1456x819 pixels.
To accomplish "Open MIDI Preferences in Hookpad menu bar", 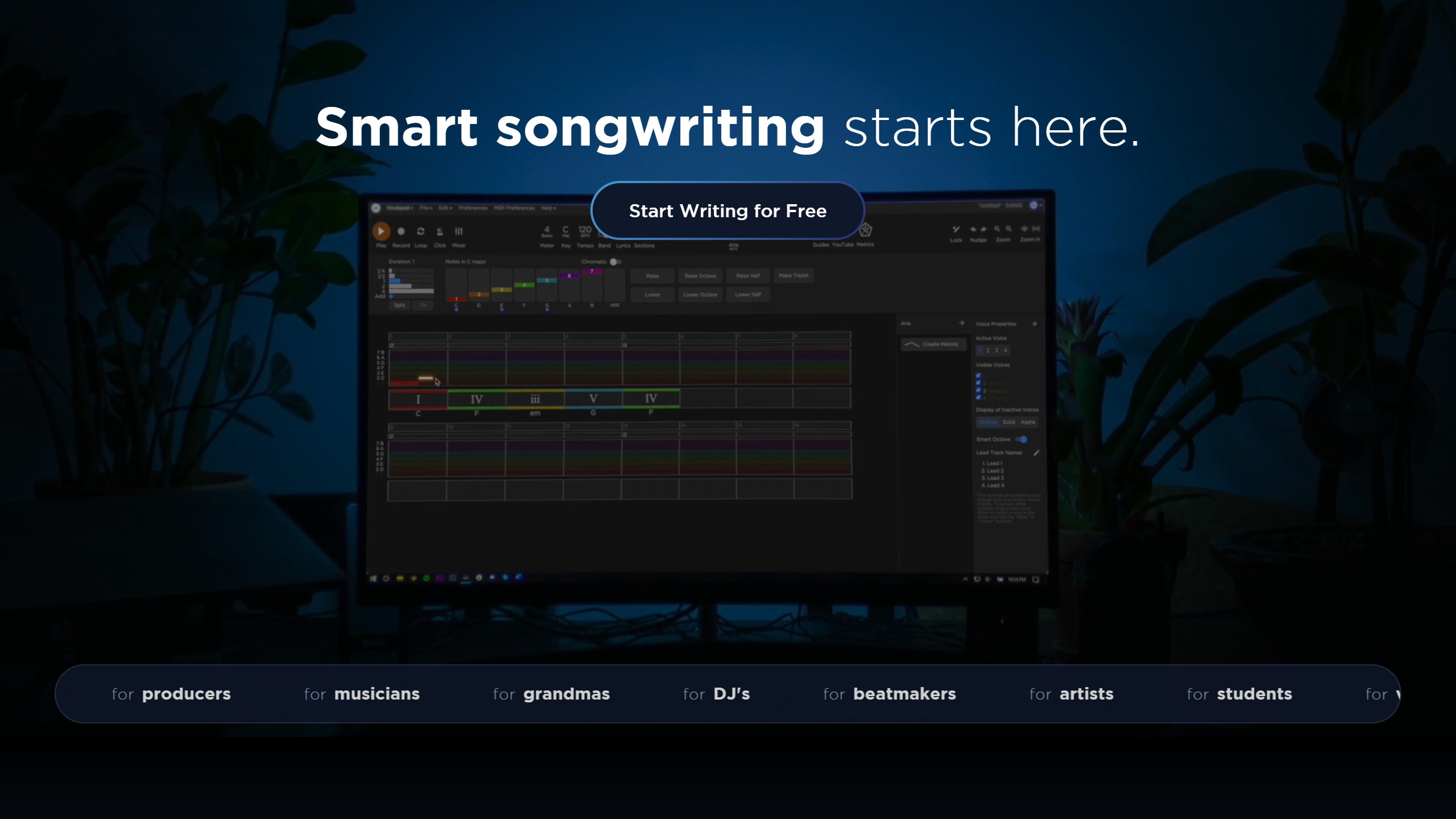I will tap(514, 208).
